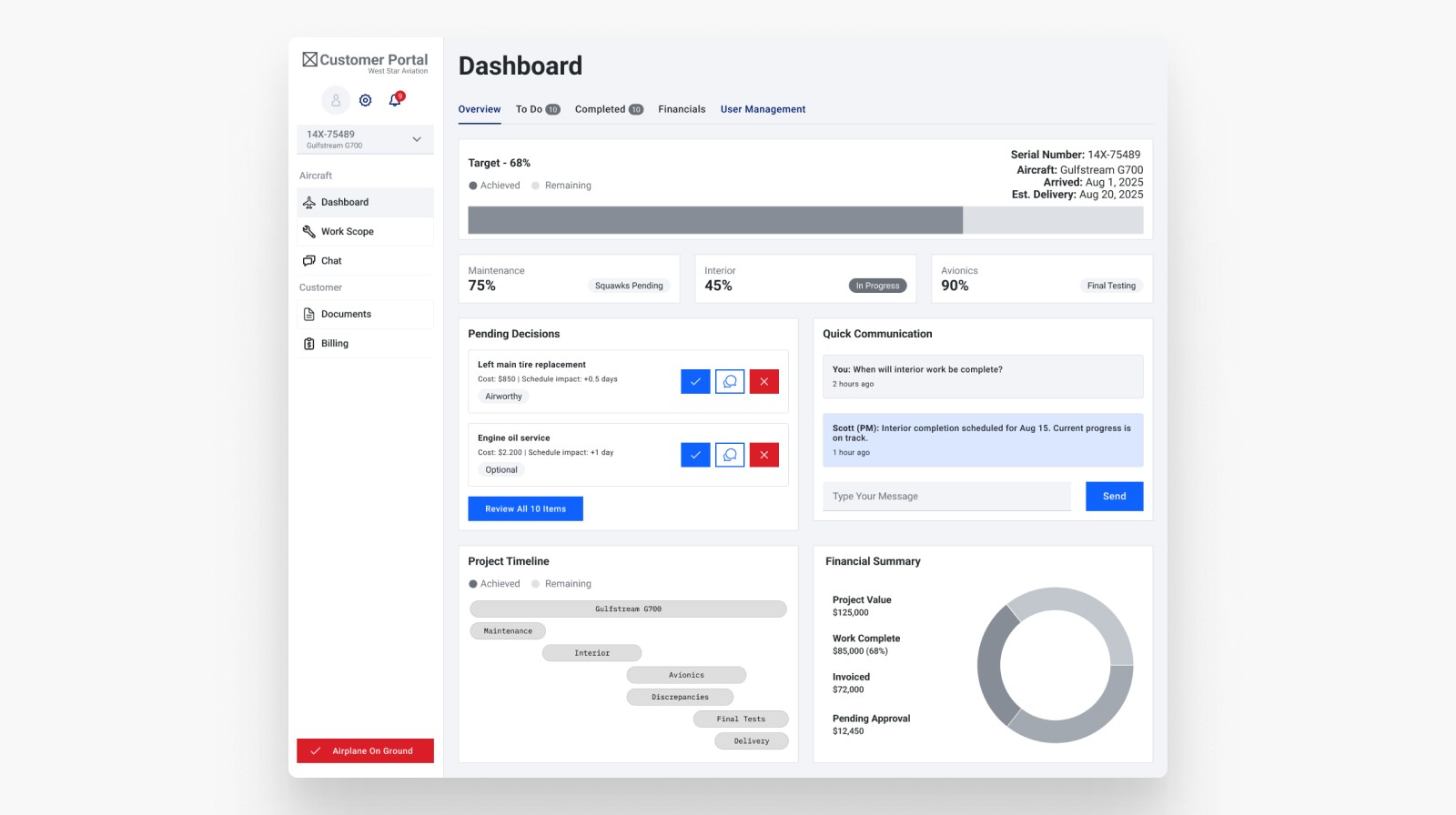
Task: Select the Maintenance timeline bar
Action: [508, 631]
